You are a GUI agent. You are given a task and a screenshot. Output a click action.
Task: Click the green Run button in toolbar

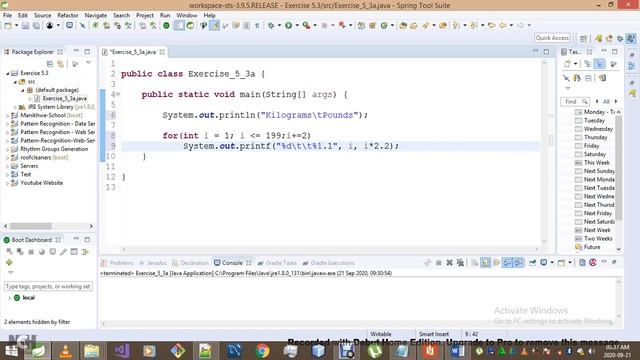pos(289,26)
